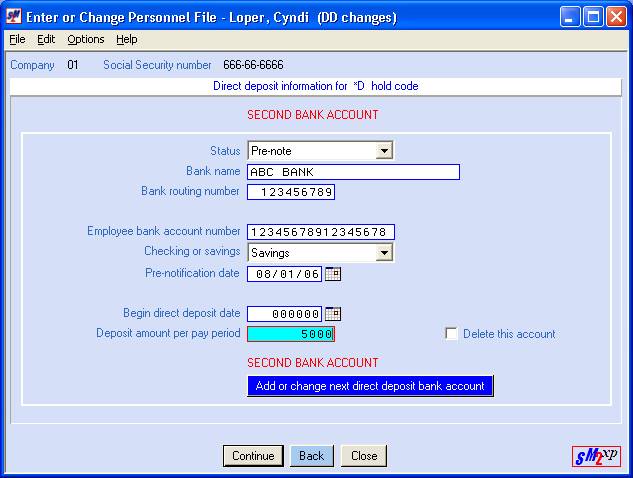Open calendar picker for Begin direct deposit date
Image resolution: width=633 pixels, height=478 pixels.
pyautogui.click(x=333, y=314)
